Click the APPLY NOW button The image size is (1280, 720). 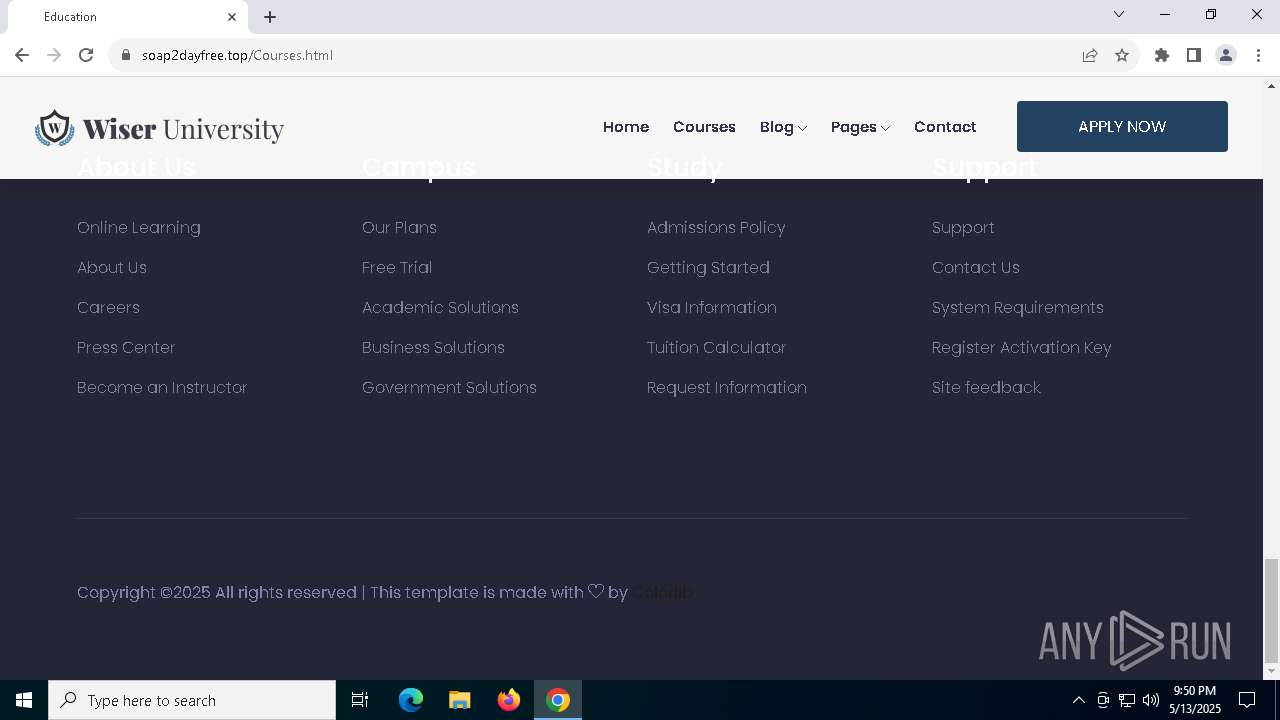[x=1122, y=126]
